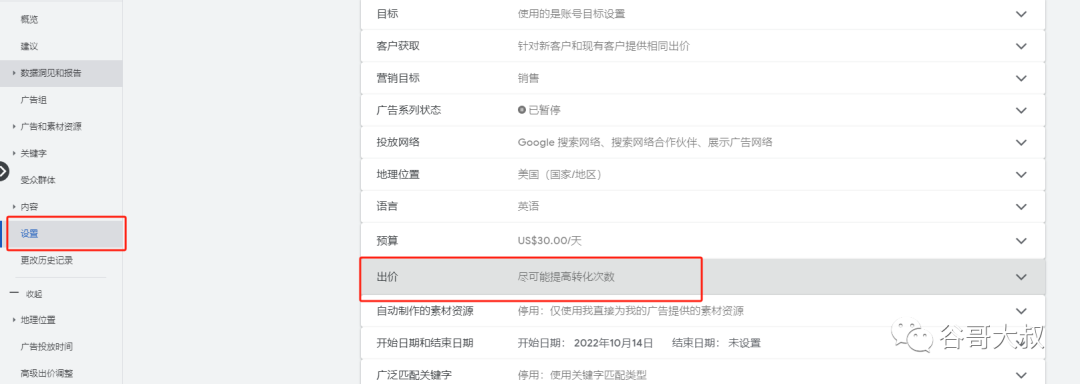Click the 尽可能提高转化次数 bidding value
This screenshot has width=1080, height=384.
pyautogui.click(x=566, y=277)
